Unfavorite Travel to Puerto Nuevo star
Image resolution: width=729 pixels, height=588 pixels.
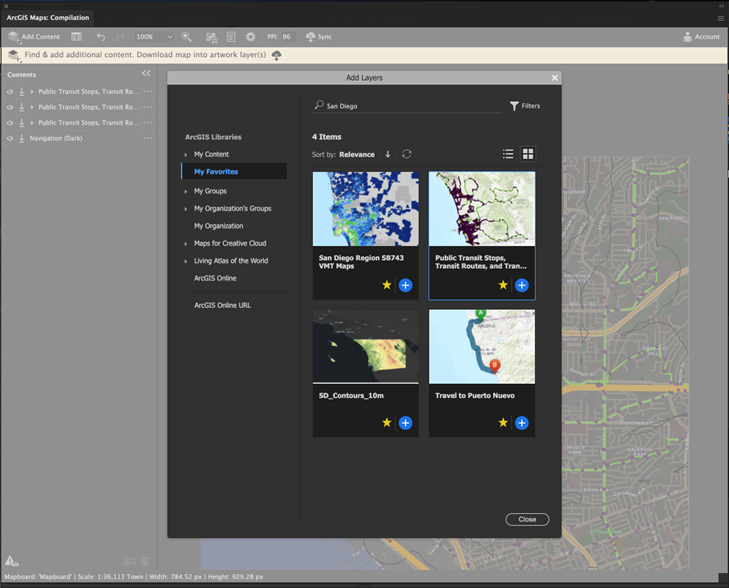coord(503,423)
